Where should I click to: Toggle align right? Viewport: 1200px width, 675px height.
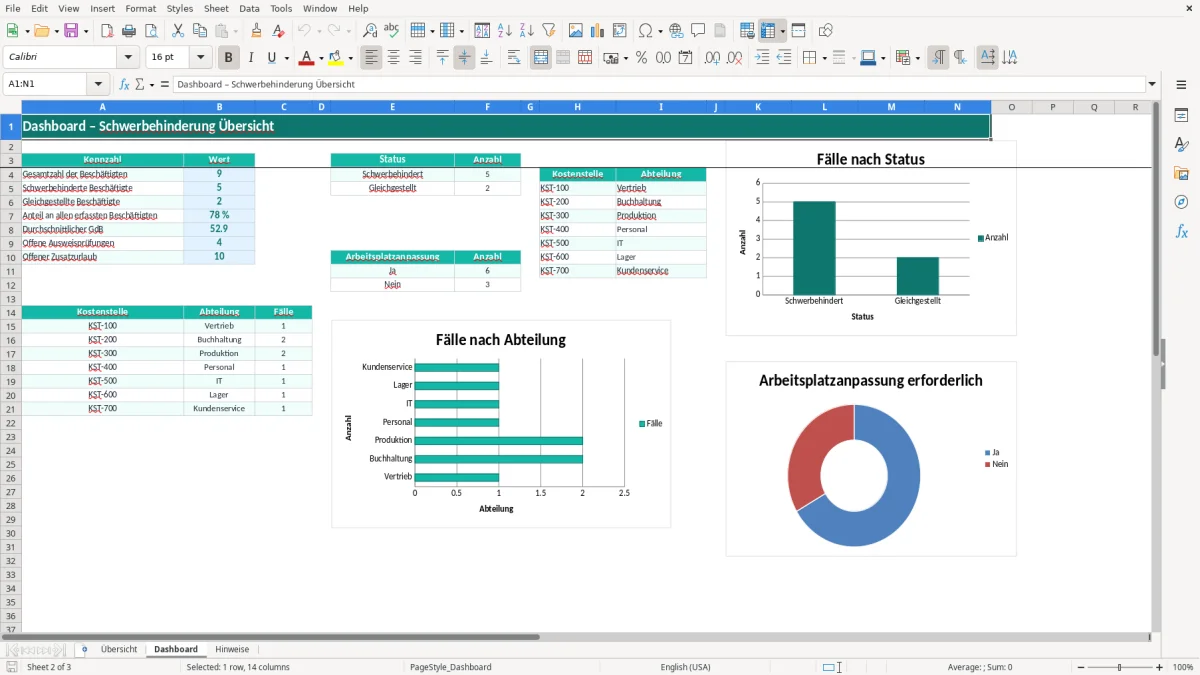pos(416,58)
